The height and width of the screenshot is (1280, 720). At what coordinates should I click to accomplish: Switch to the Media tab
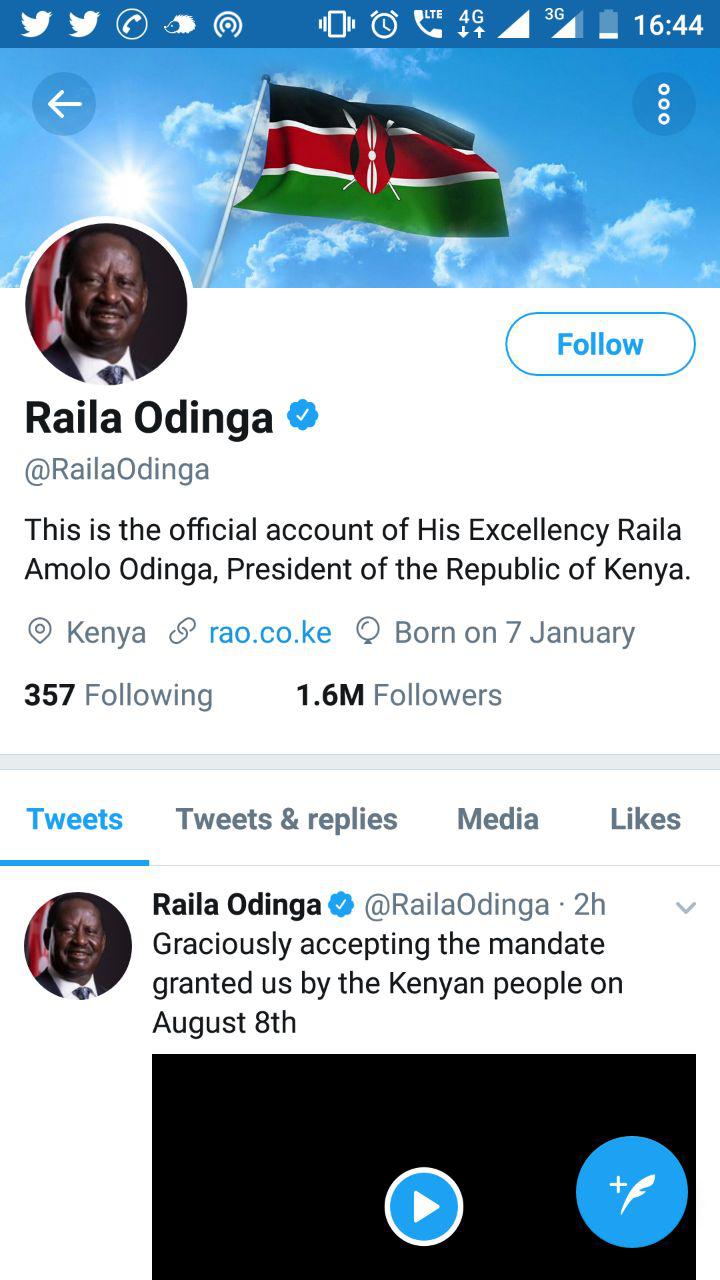[498, 819]
